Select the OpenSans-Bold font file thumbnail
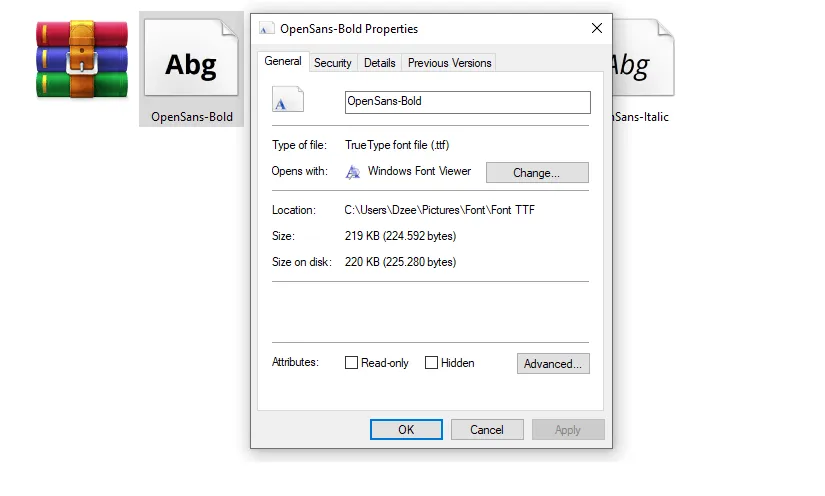The image size is (825, 496). point(191,57)
